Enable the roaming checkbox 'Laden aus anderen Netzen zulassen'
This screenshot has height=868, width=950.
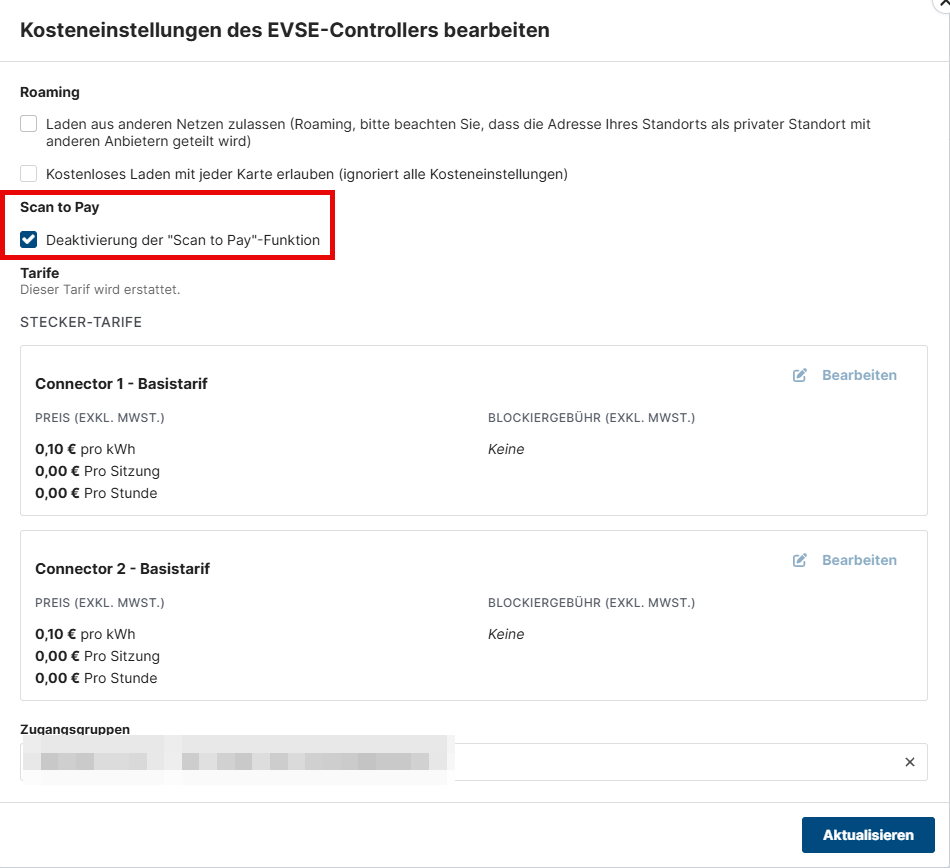click(29, 124)
